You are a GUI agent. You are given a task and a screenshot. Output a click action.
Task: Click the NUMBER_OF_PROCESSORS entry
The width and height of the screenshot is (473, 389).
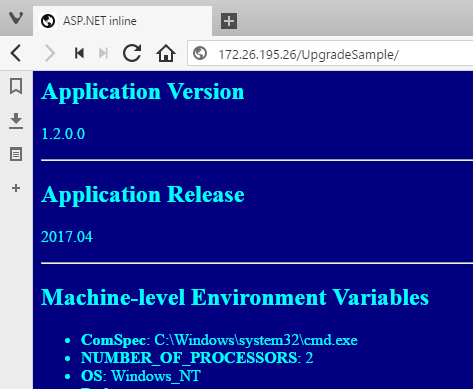pos(197,358)
